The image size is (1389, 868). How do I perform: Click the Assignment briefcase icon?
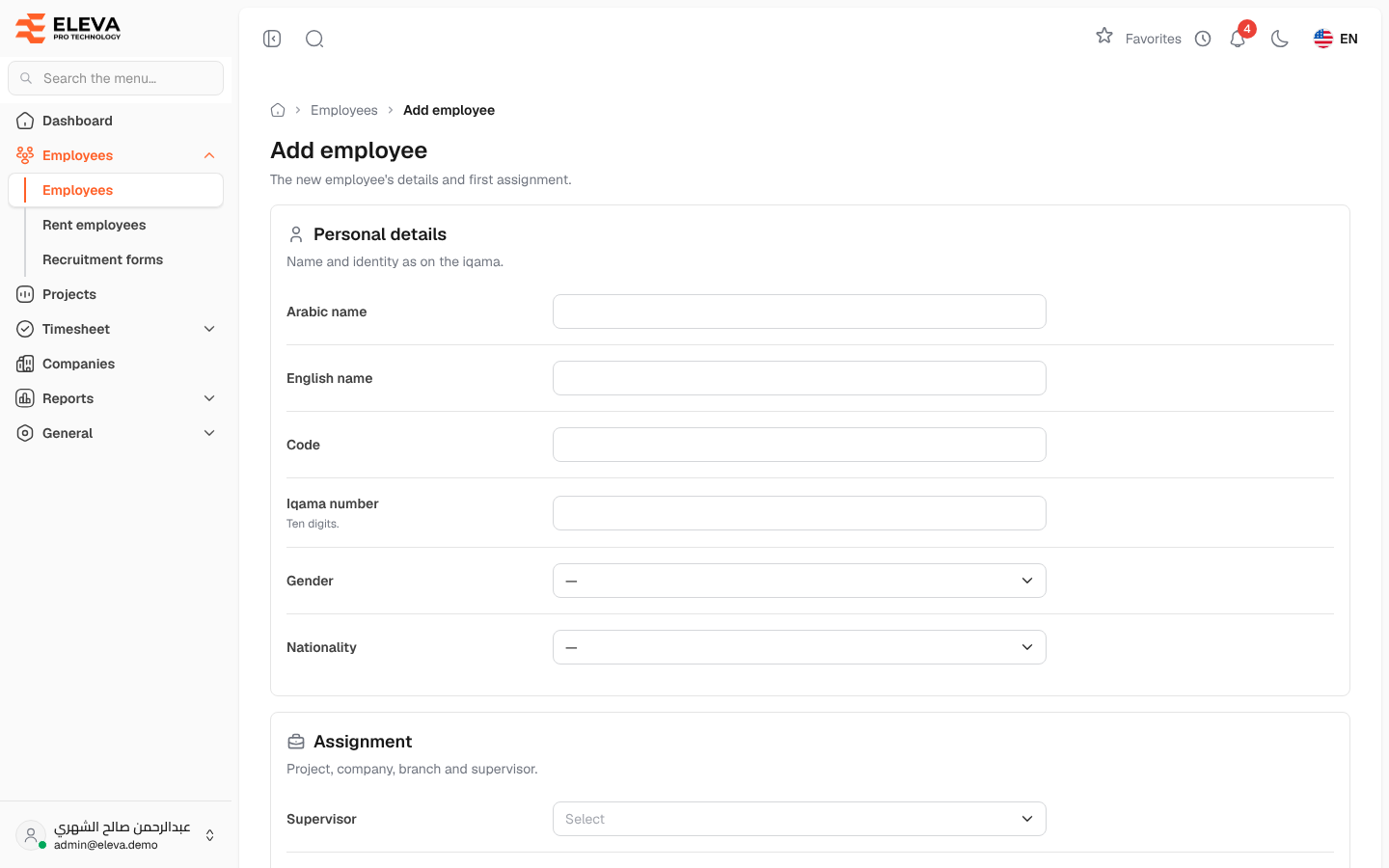click(296, 742)
